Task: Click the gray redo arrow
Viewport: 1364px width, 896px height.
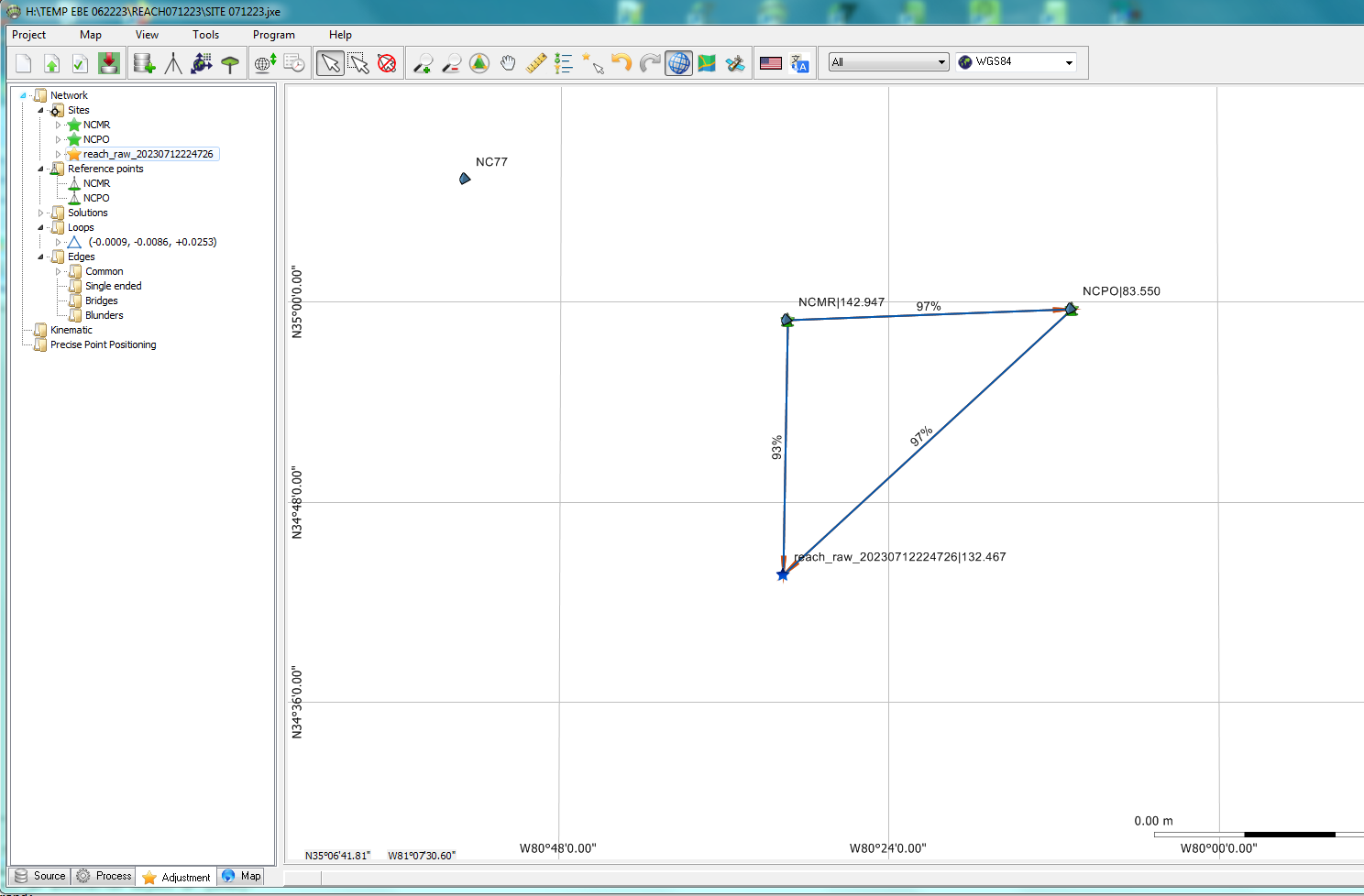Action: (x=650, y=63)
